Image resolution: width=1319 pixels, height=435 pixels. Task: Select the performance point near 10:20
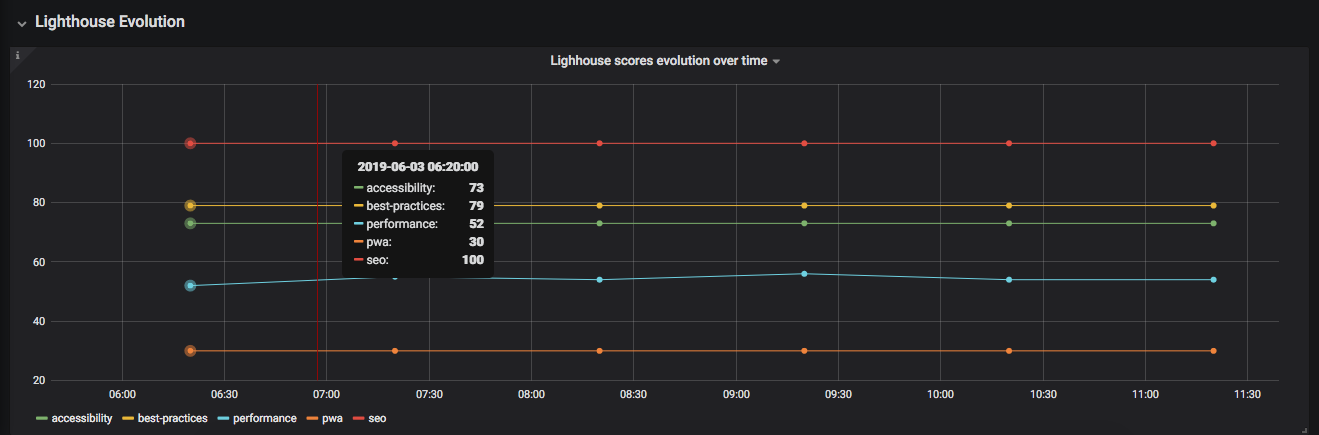(1009, 279)
